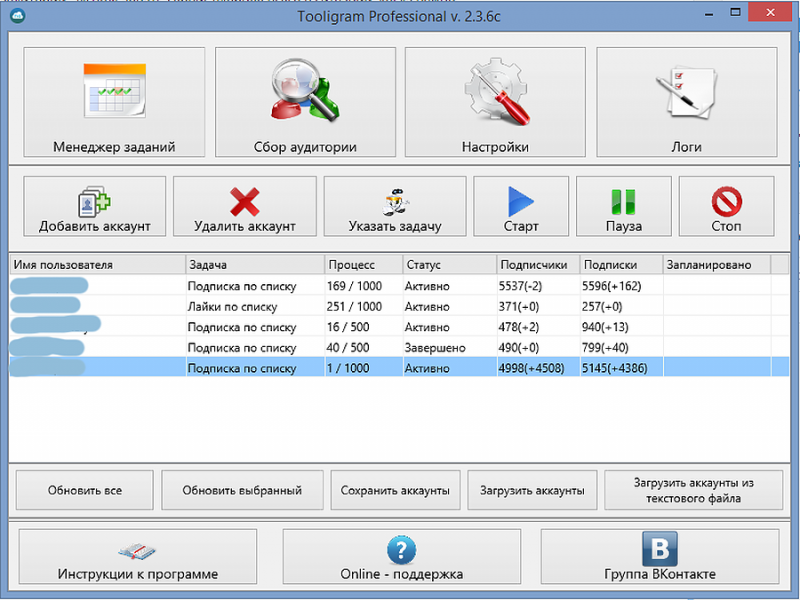
Task: Click the Обновить все button
Action: [x=85, y=491]
